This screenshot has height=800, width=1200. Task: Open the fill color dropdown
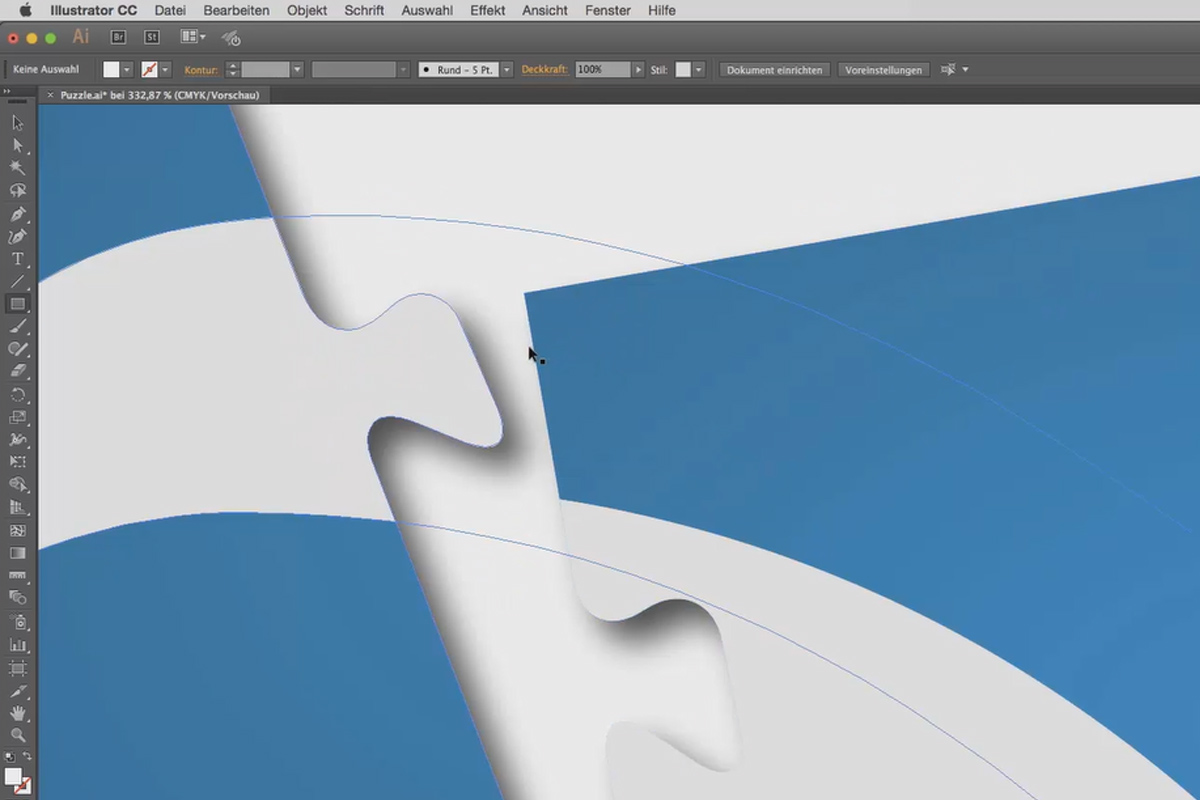coord(127,70)
